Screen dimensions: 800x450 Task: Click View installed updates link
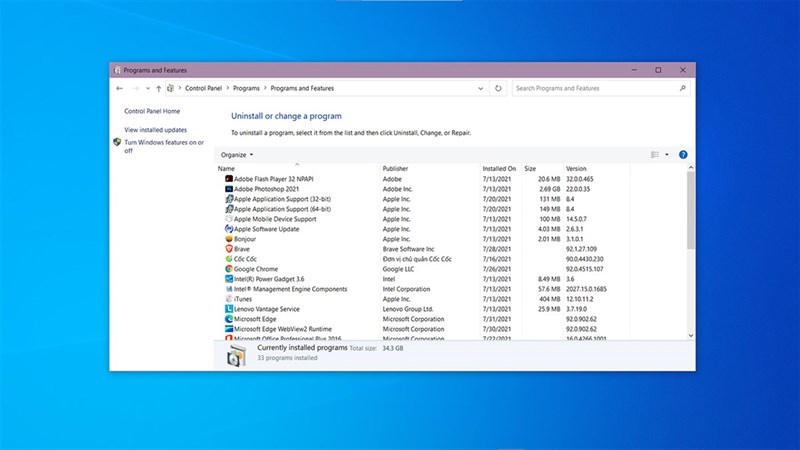click(x=155, y=130)
